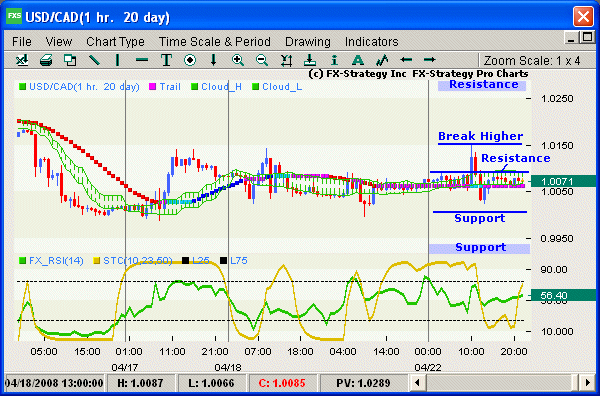Click the Resistance label under Break Higher
The image size is (600, 396).
pyautogui.click(x=515, y=158)
